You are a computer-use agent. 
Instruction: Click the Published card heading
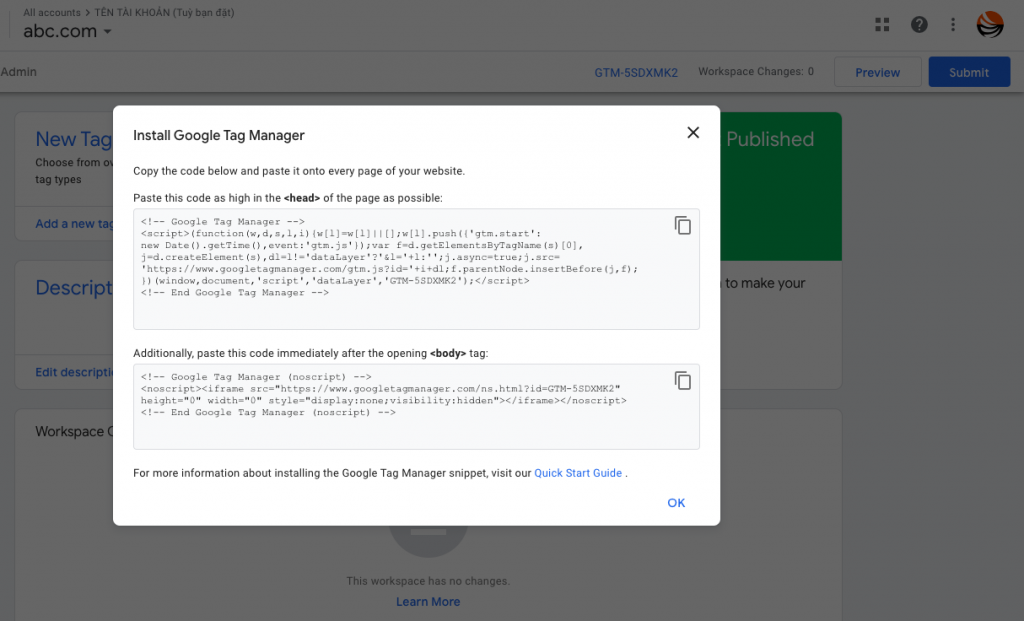(x=770, y=139)
